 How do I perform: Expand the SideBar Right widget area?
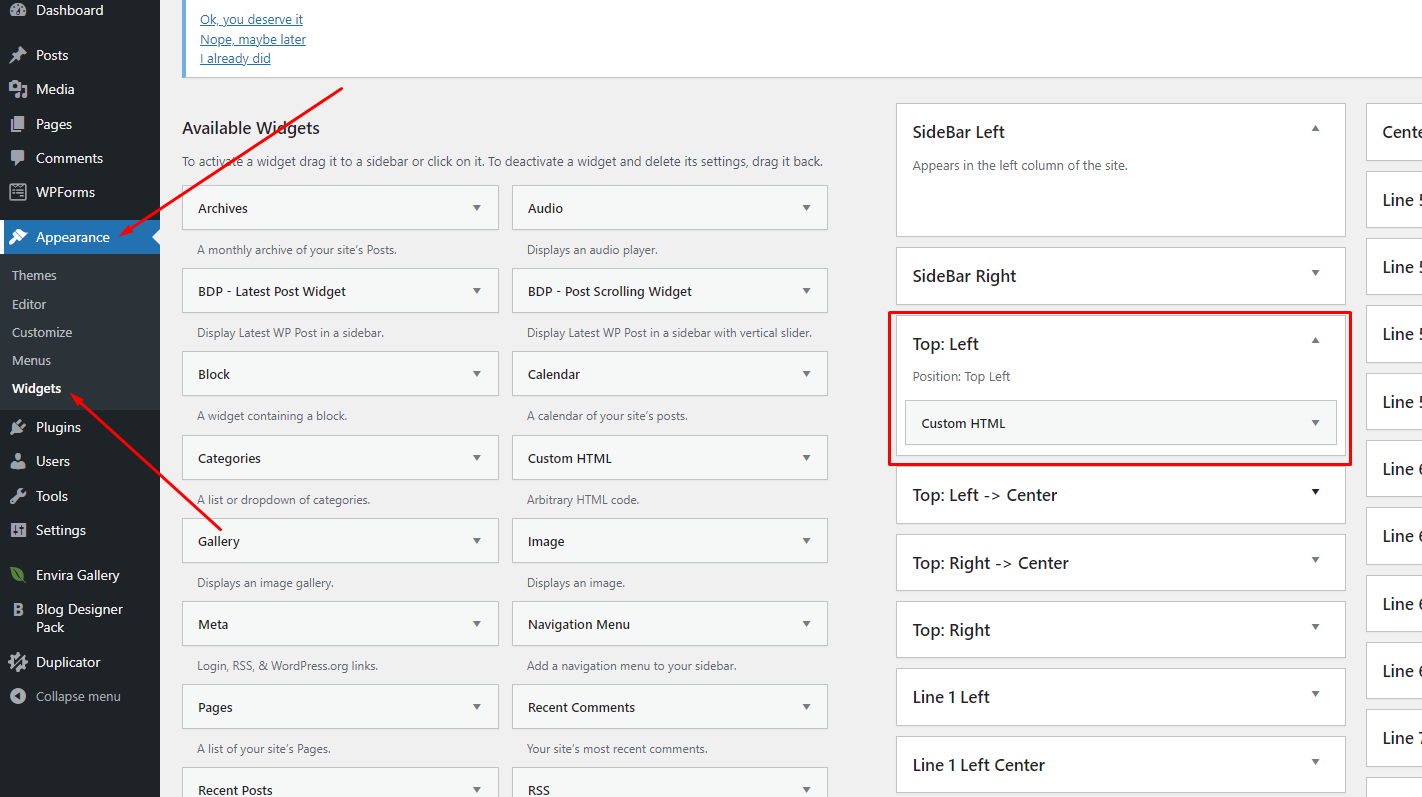tap(1315, 273)
